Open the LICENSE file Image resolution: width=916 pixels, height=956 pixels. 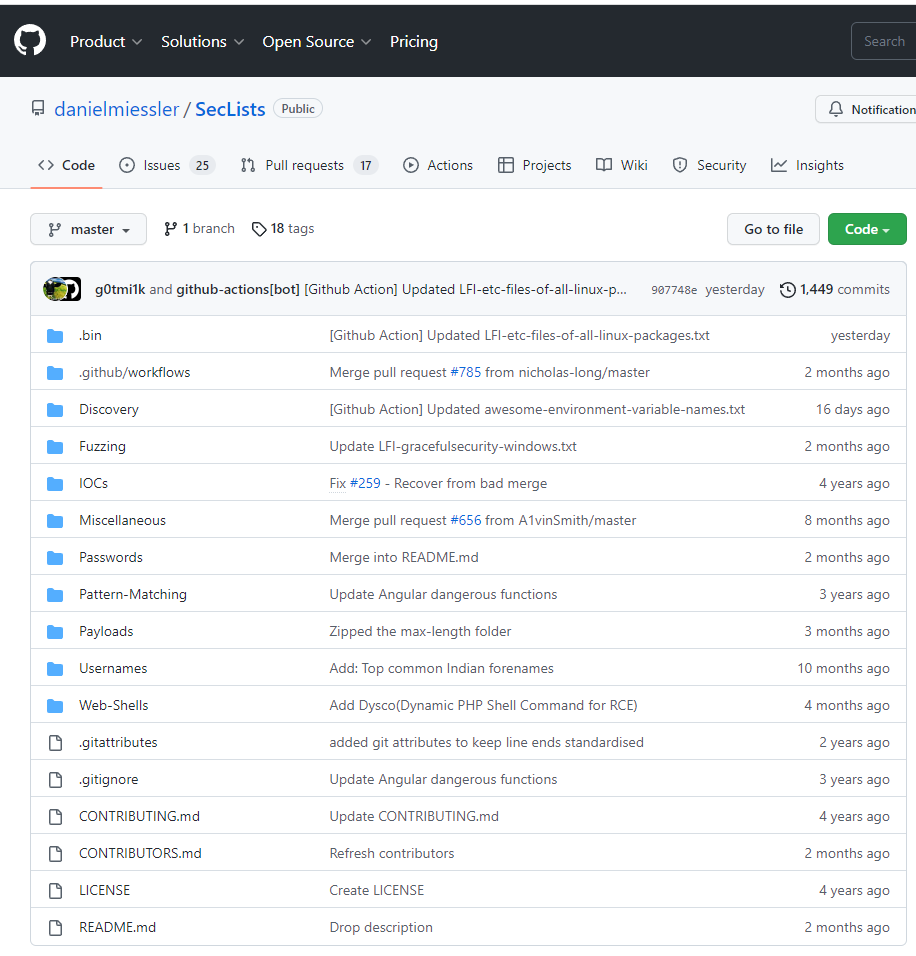104,891
